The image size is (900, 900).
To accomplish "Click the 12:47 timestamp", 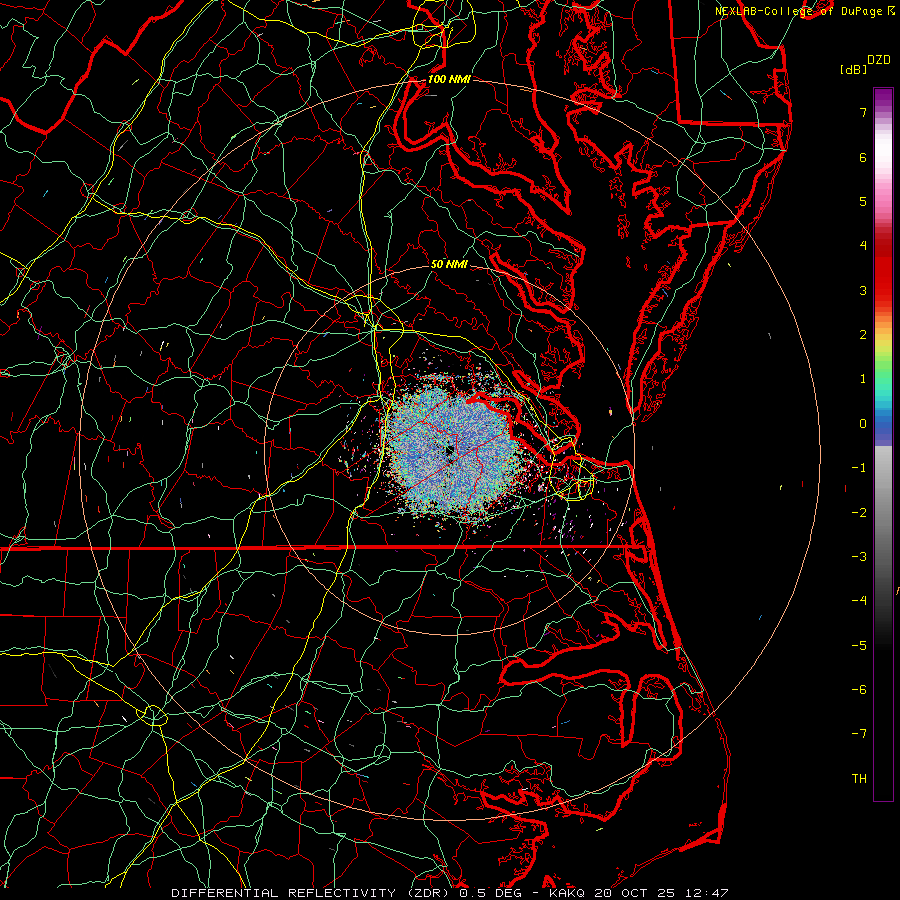I will click(708, 893).
